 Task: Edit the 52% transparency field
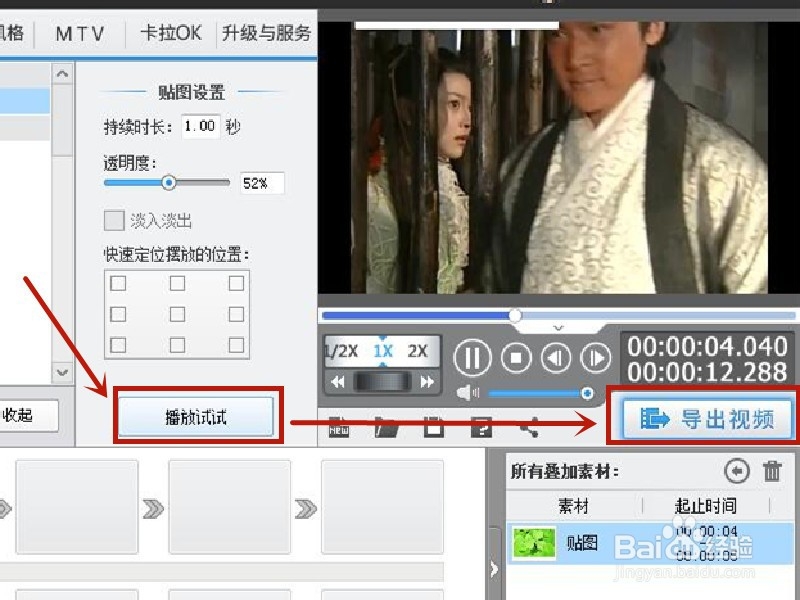pos(262,183)
